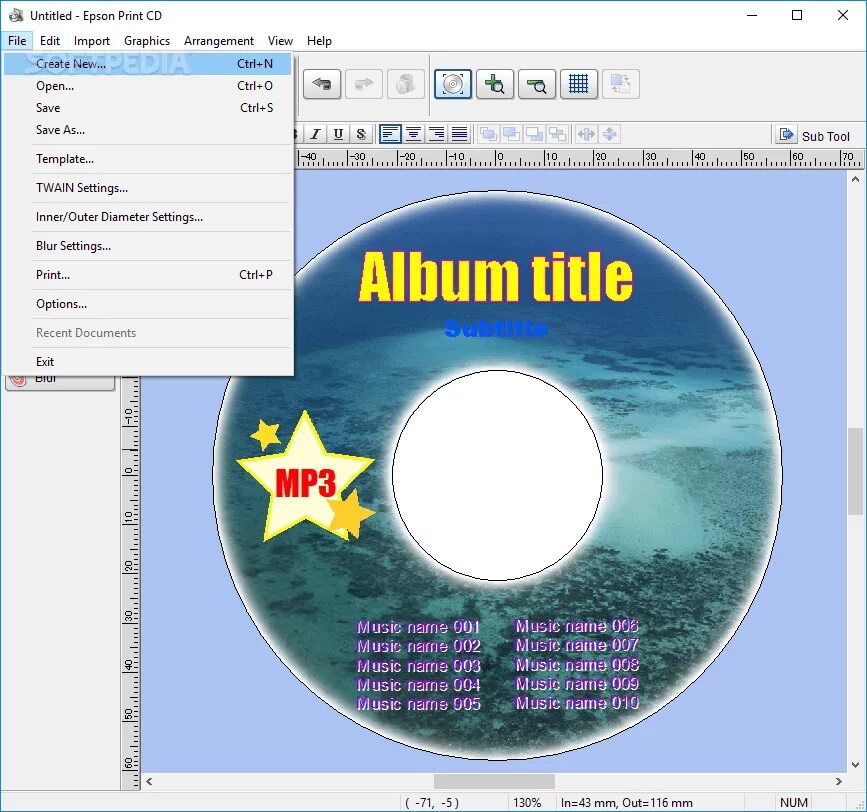
Task: Toggle strikethrough text formatting
Action: click(361, 134)
